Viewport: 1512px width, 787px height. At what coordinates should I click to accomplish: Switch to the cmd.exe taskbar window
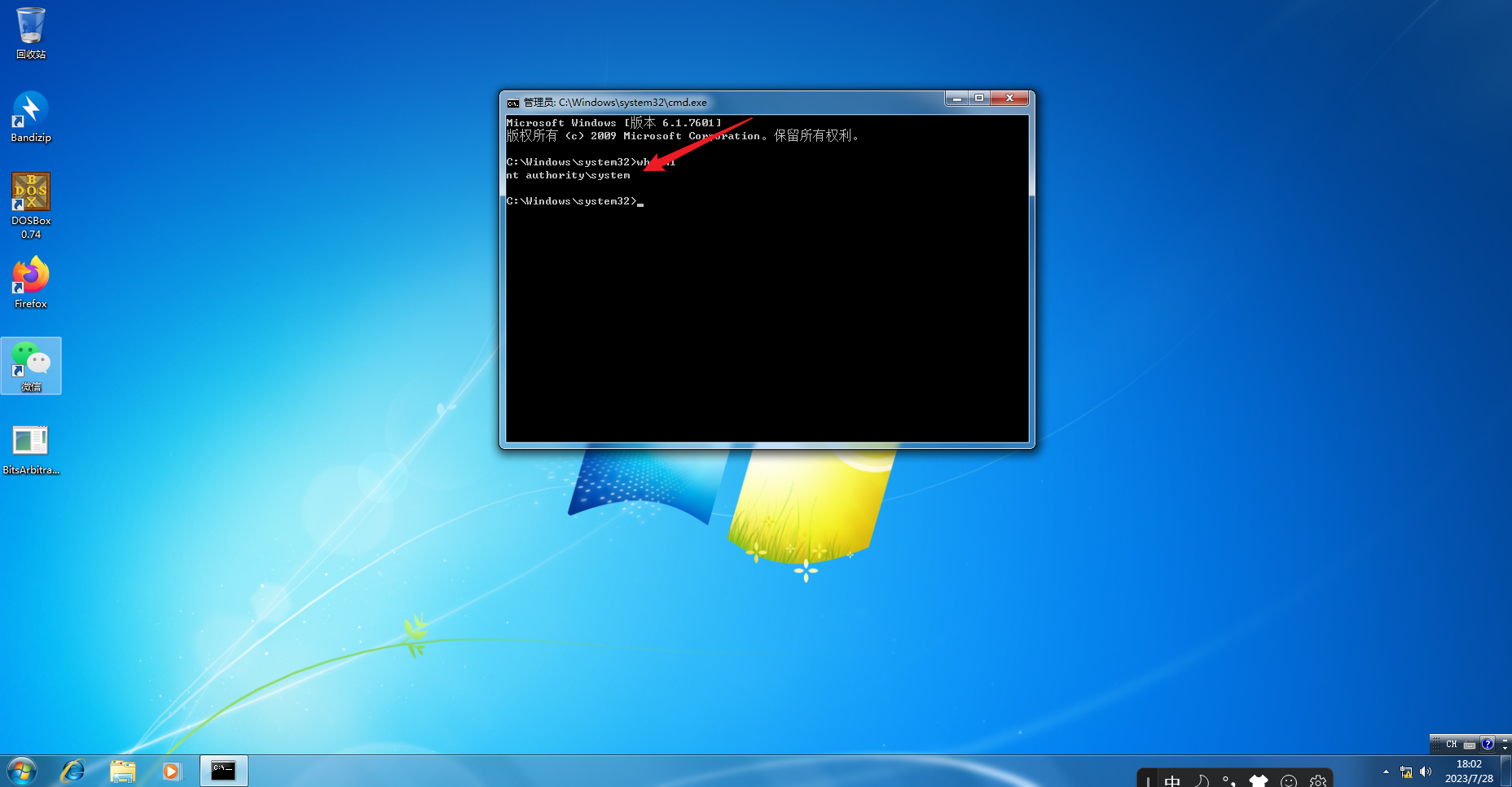(x=223, y=770)
